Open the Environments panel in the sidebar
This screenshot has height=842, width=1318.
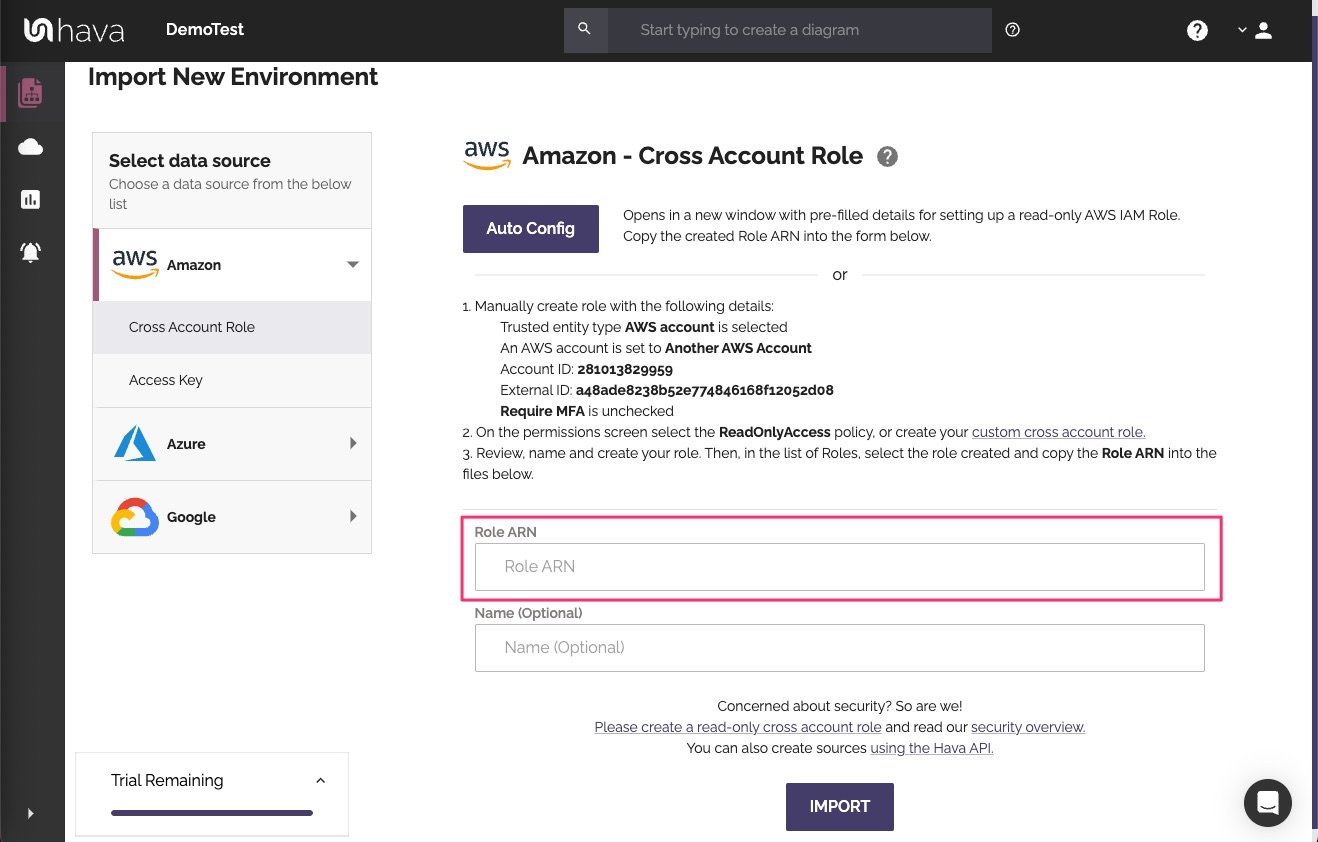(x=30, y=92)
